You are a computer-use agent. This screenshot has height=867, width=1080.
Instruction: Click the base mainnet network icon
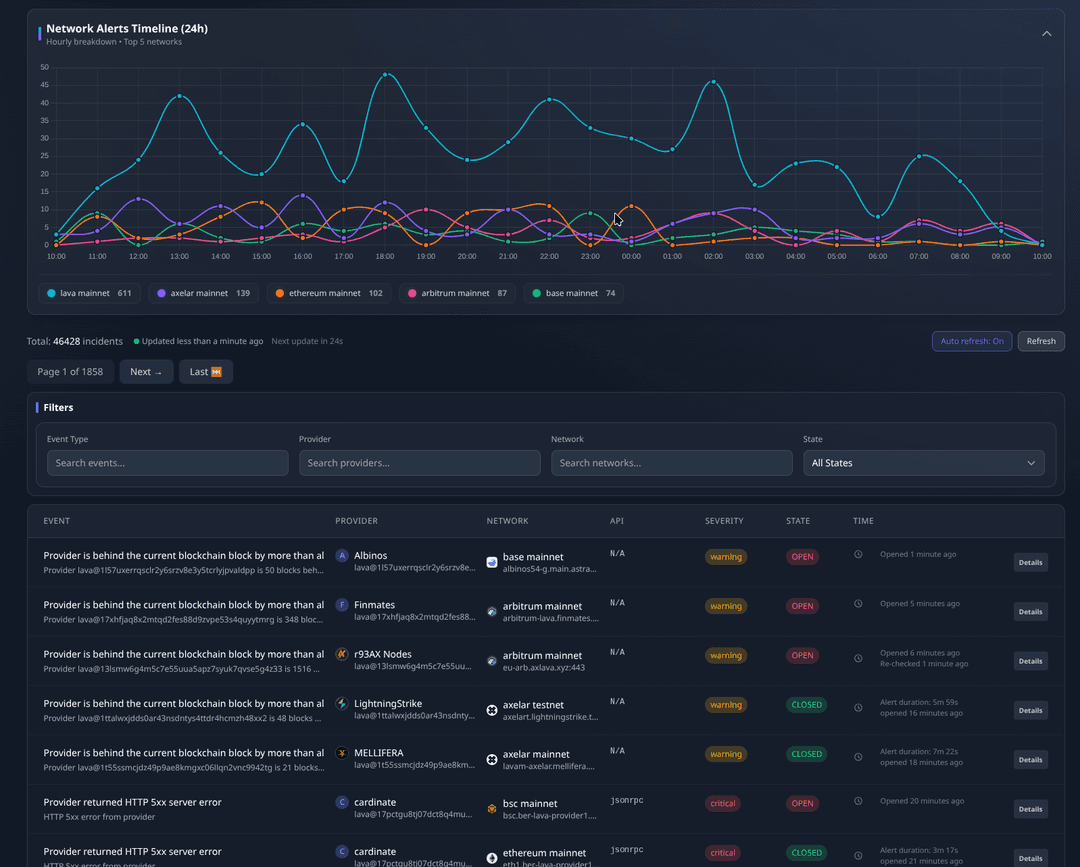[491, 562]
